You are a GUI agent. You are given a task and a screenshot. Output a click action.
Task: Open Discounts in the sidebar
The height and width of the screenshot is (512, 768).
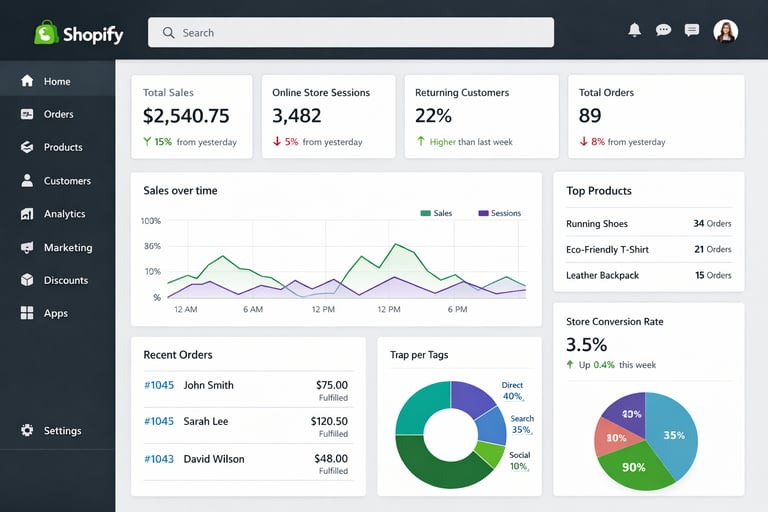(57, 280)
